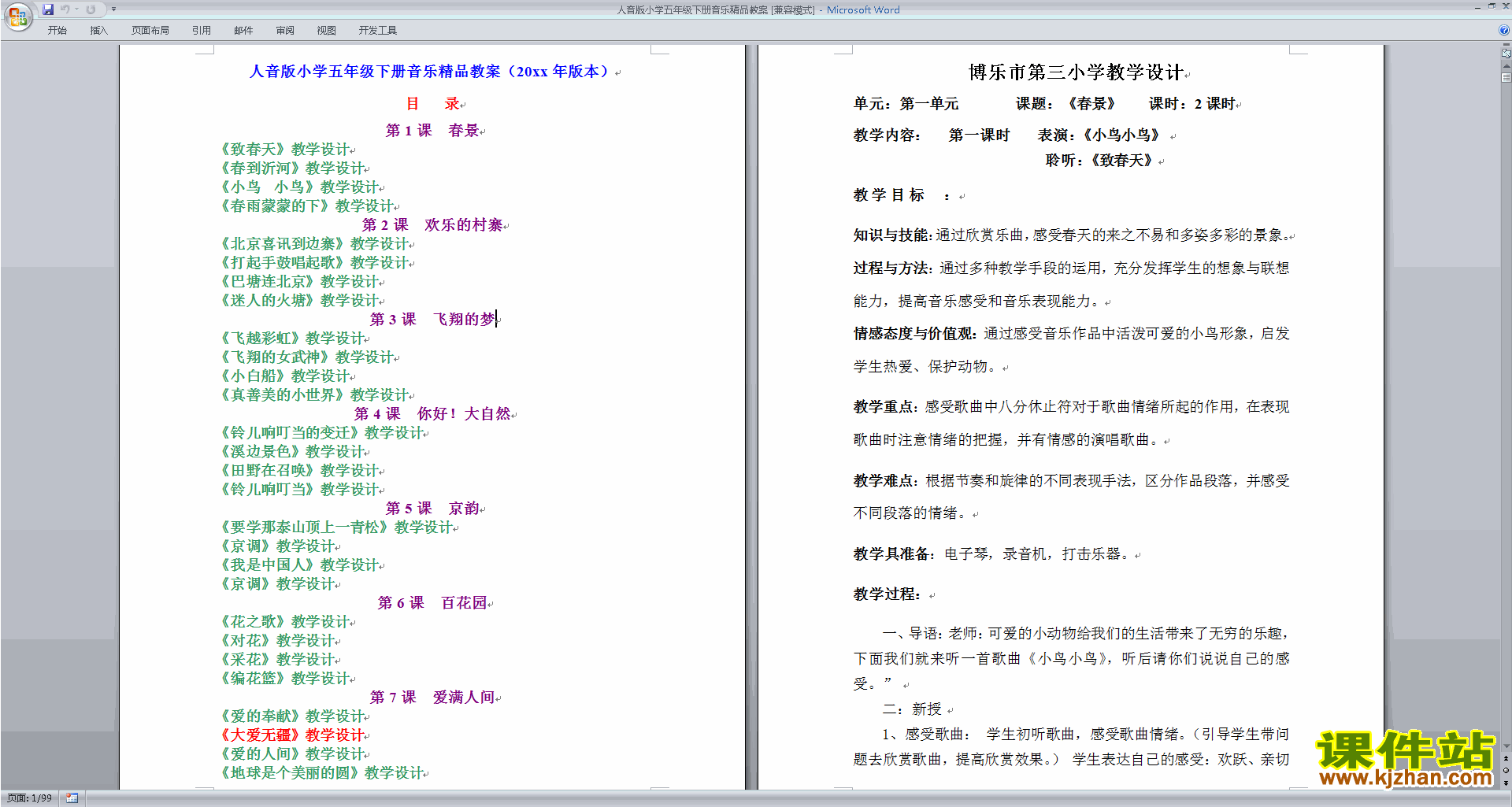
Task: Click the entry 《北京喜讯到边寨》教学设计
Action: (313, 244)
